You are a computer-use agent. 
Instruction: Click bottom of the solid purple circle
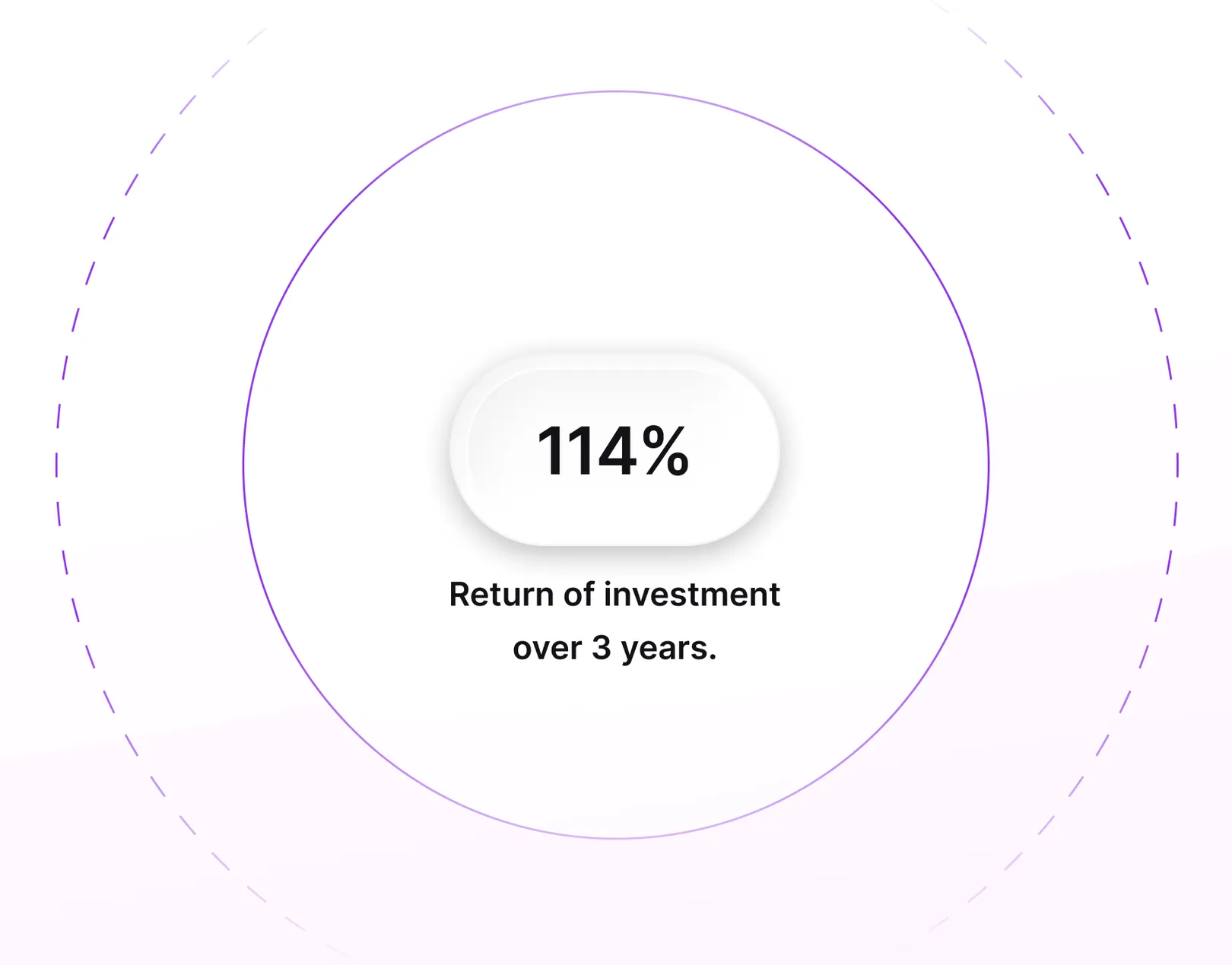[616, 838]
